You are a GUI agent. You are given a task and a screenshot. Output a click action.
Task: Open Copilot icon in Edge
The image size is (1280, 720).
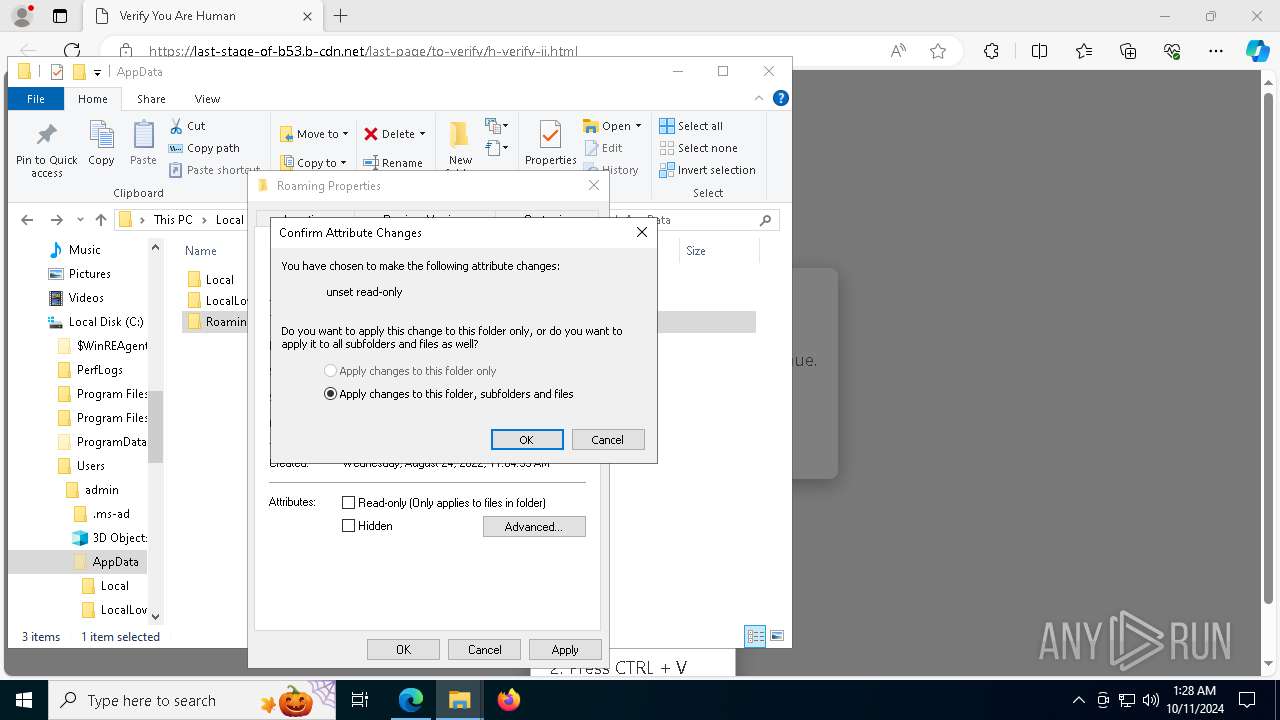click(x=1257, y=51)
